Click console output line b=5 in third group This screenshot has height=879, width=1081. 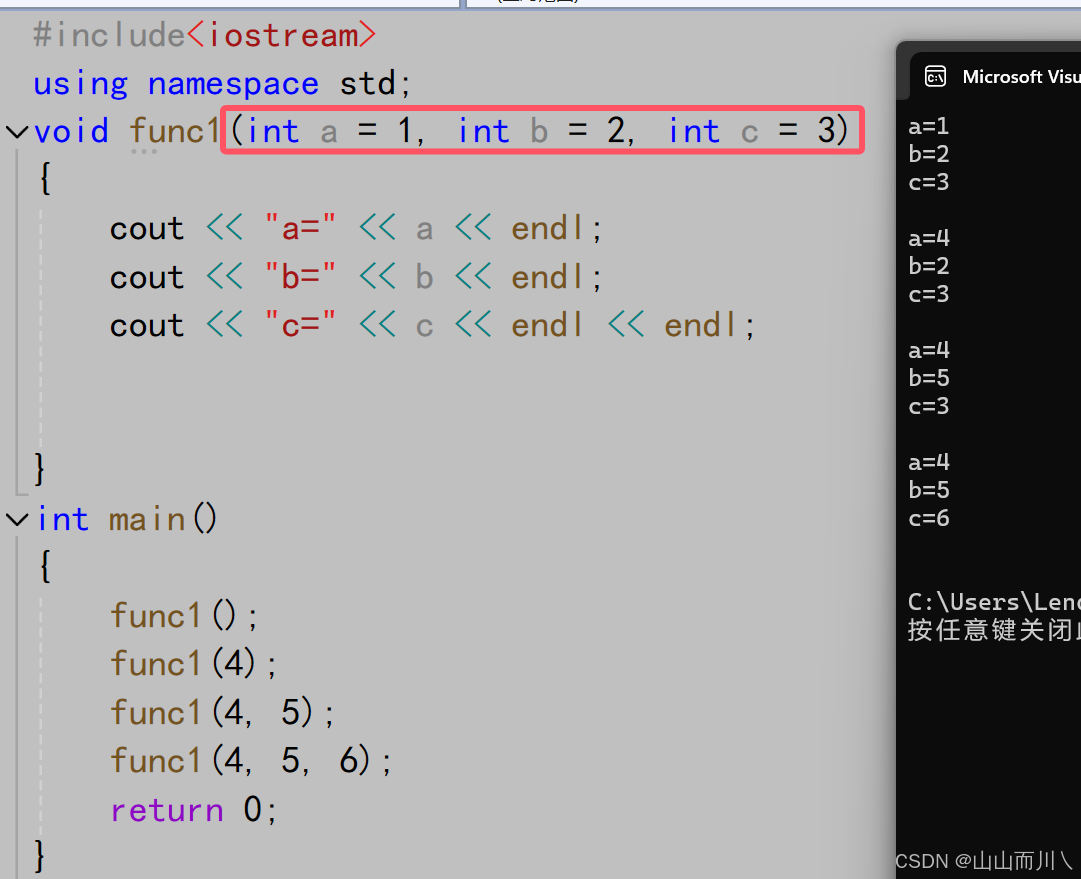tap(929, 378)
